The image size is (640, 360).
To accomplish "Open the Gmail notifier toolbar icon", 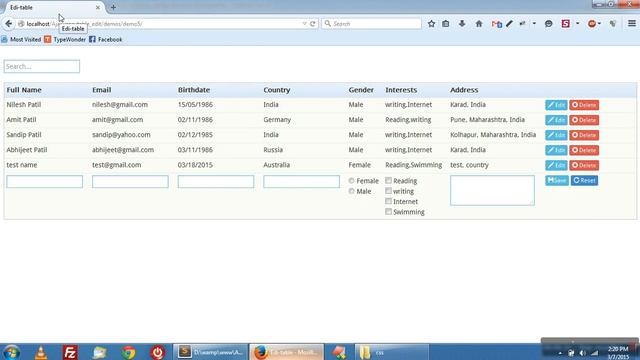I will pos(496,24).
